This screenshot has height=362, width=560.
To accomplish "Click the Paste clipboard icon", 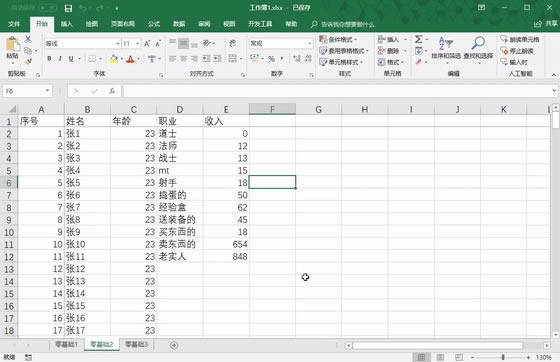I will tap(12, 45).
